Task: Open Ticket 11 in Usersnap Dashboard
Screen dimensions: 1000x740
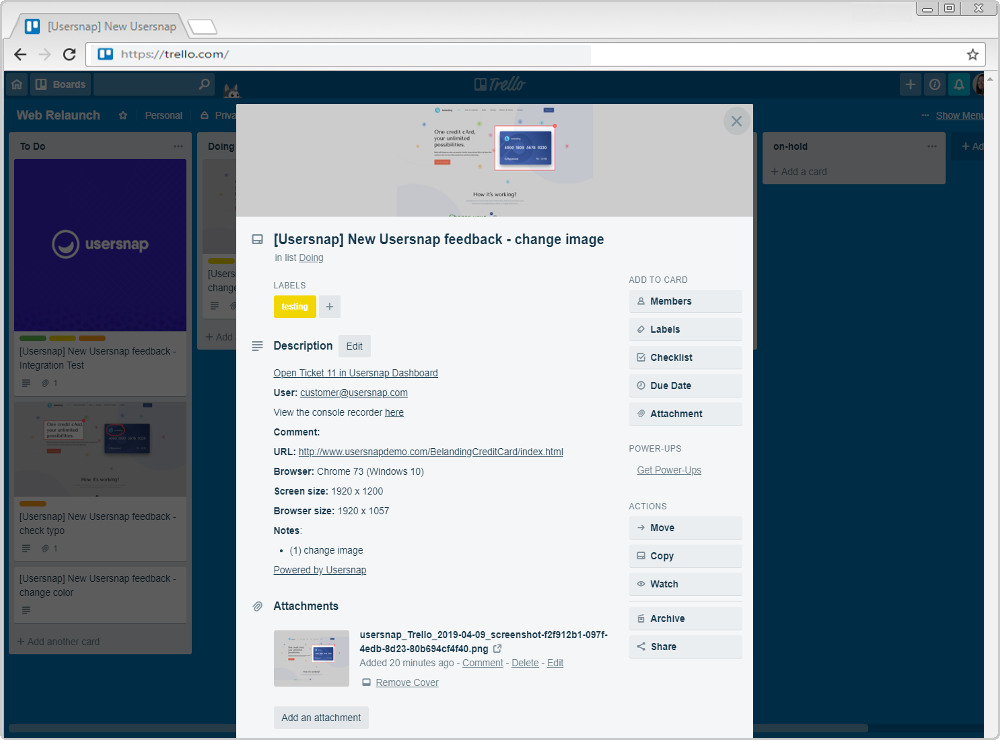Action: [355, 373]
